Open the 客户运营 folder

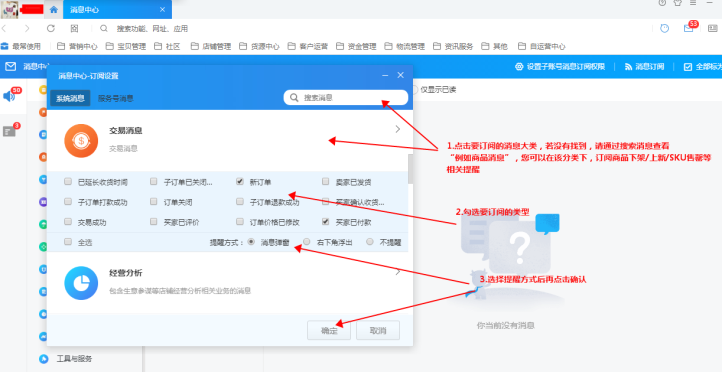tap(308, 46)
